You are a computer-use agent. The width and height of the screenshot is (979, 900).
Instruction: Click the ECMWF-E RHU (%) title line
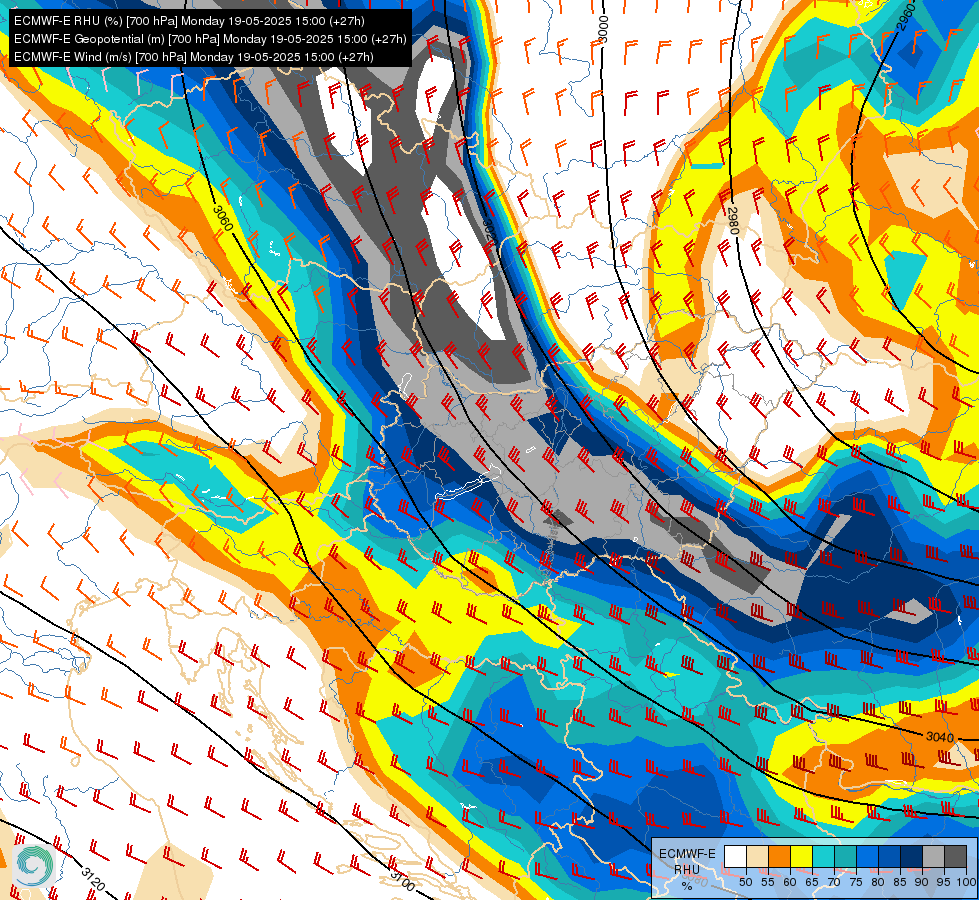(189, 21)
